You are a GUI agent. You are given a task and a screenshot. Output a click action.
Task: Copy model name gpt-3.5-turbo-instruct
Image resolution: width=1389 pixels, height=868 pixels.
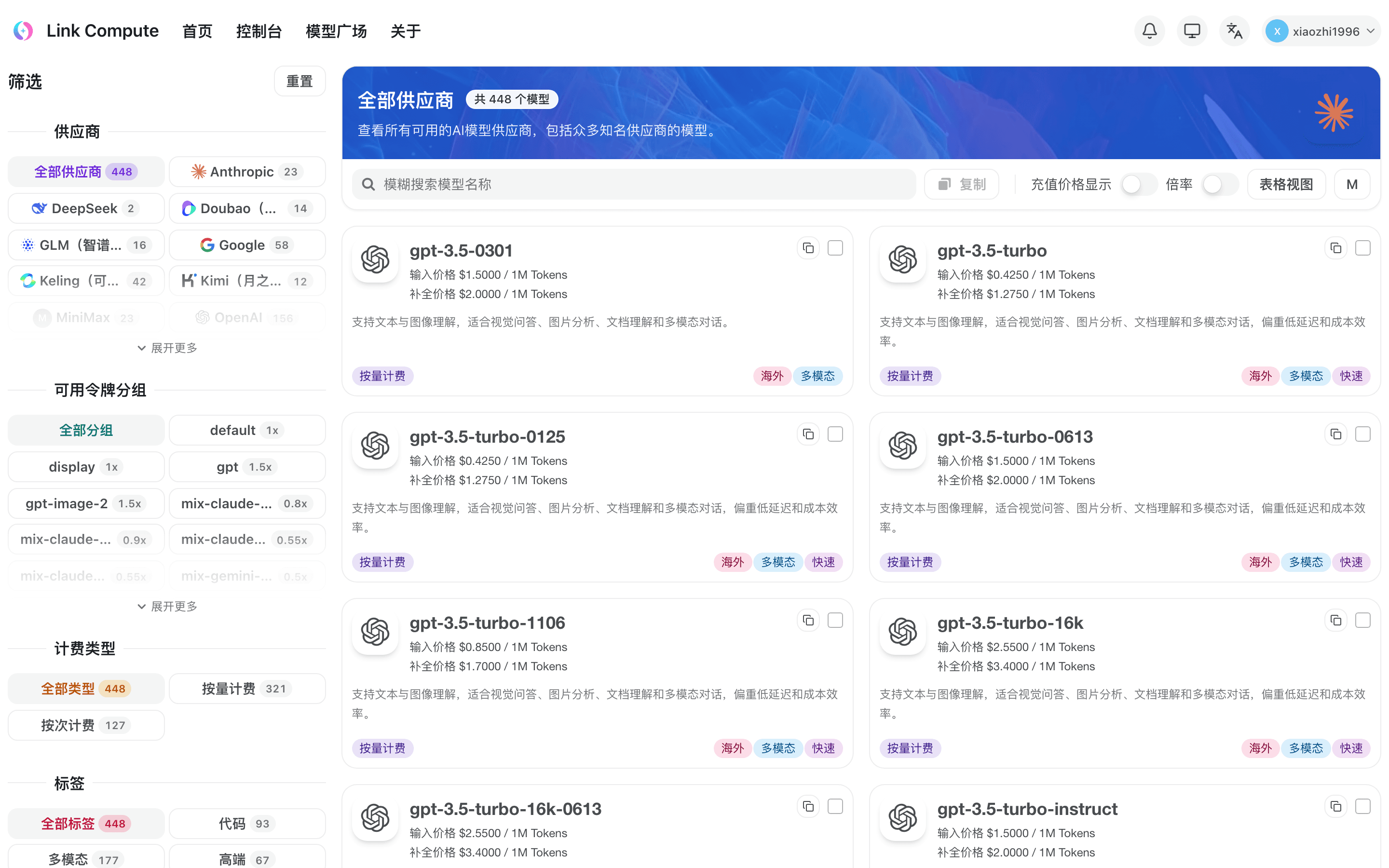pos(1335,806)
